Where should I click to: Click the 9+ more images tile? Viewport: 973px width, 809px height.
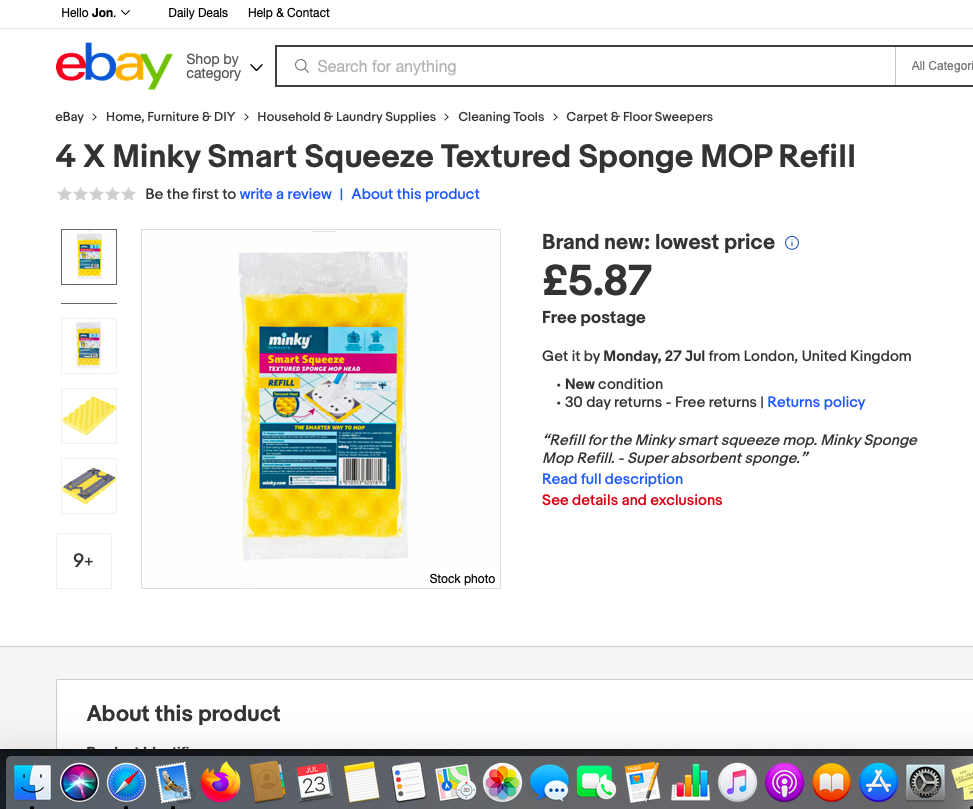83,561
